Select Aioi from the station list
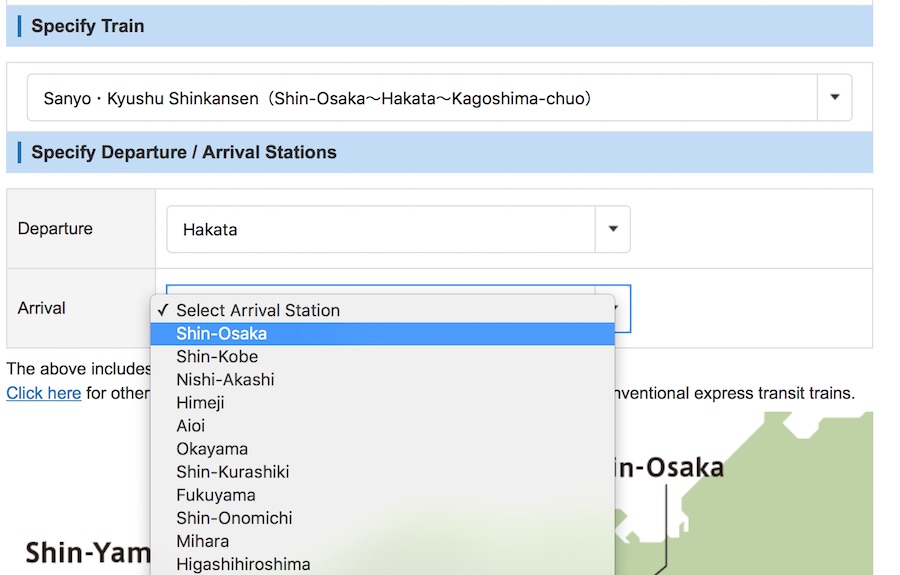This screenshot has width=900, height=575. [190, 426]
